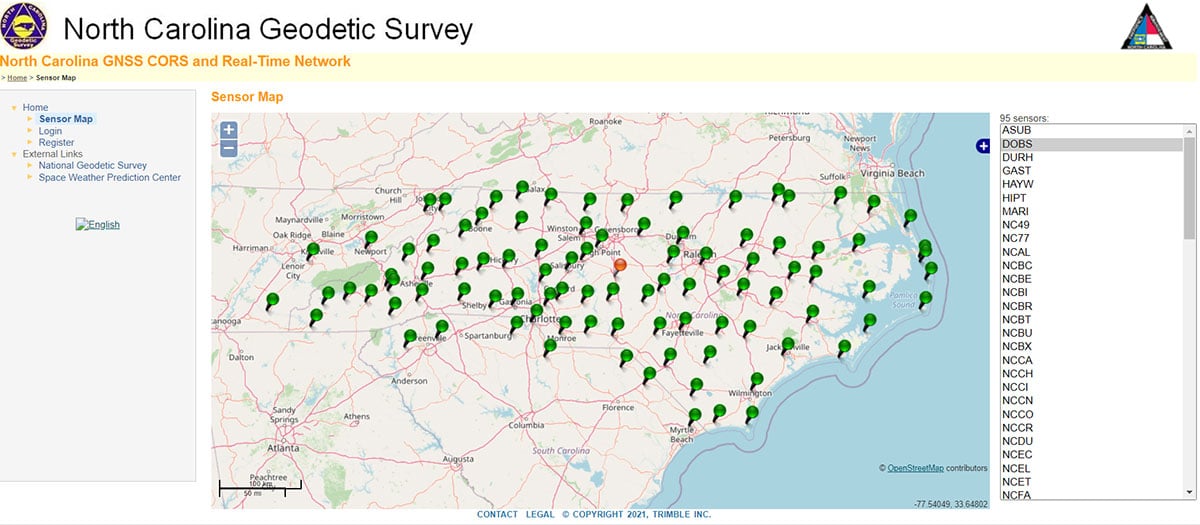
Task: Select HAYW in the sensor list
Action: click(x=1091, y=185)
